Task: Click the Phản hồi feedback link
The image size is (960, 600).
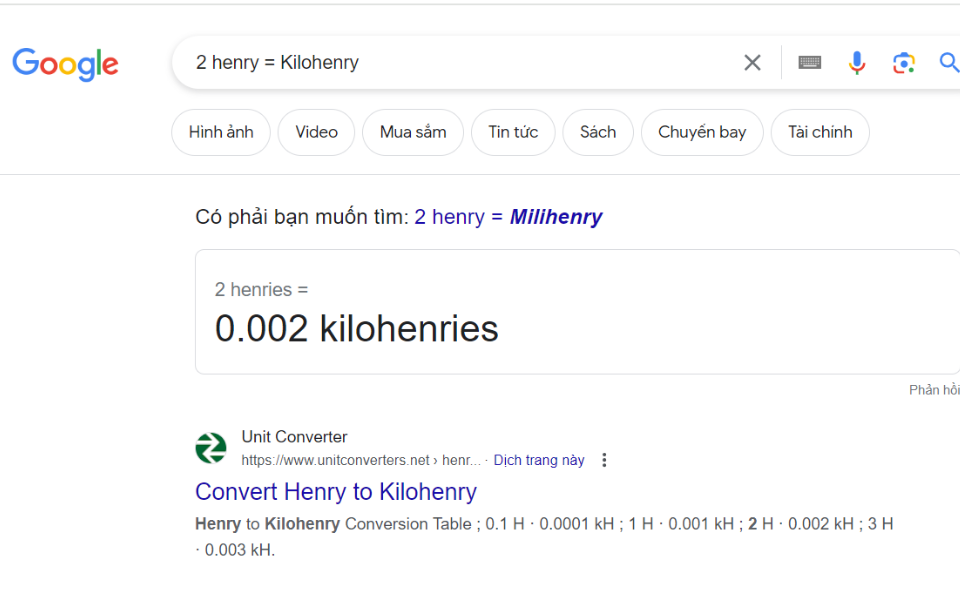Action: (933, 390)
